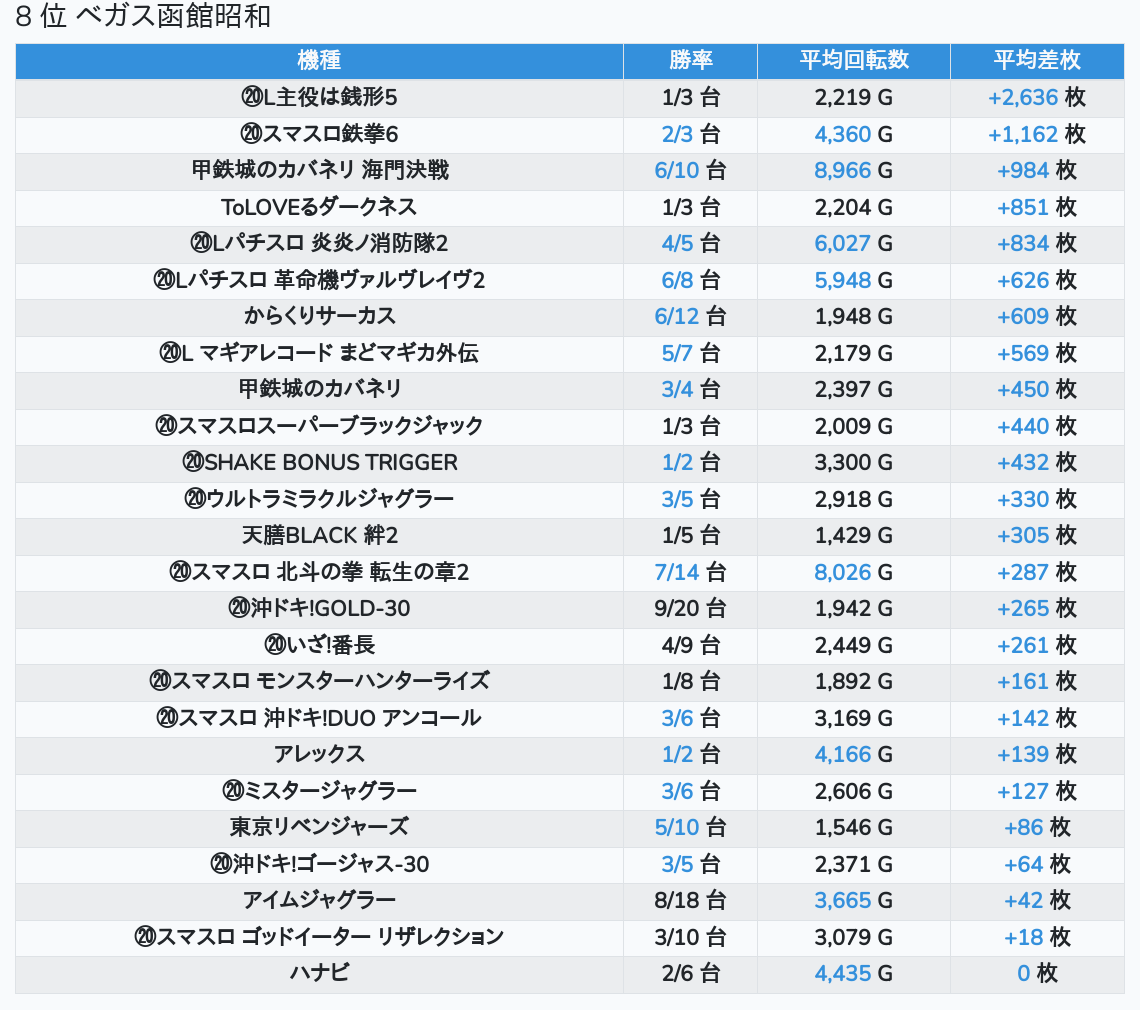Click the ToLOVEるダークネス machine name

pyautogui.click(x=319, y=207)
